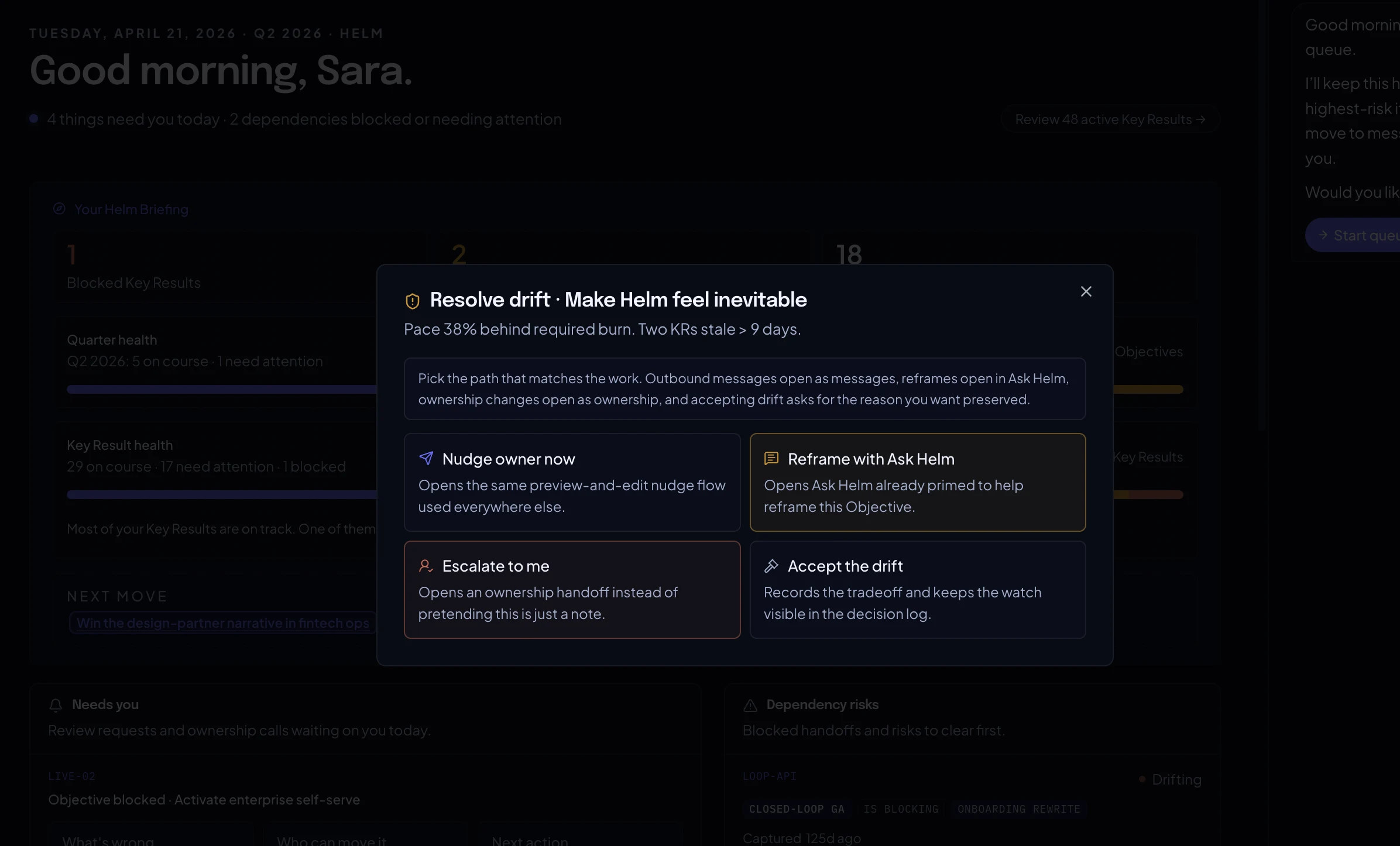Click the ONBOARDING REWRITE tag
This screenshot has width=1400, height=846.
(1019, 809)
